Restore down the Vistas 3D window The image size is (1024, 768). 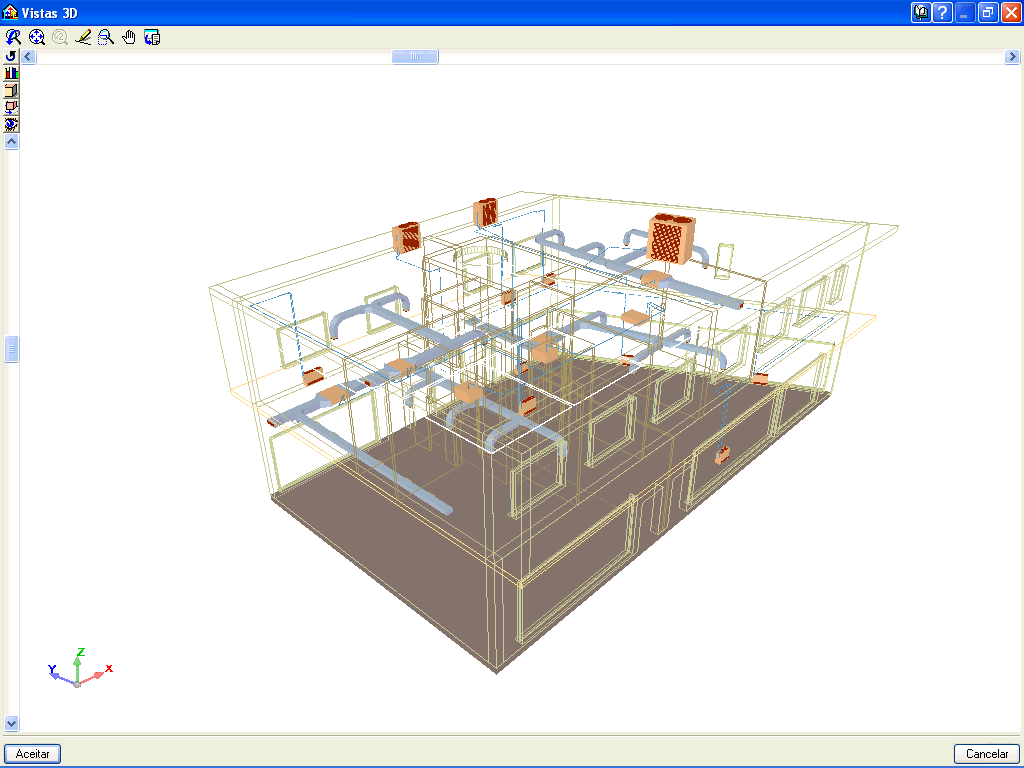988,12
